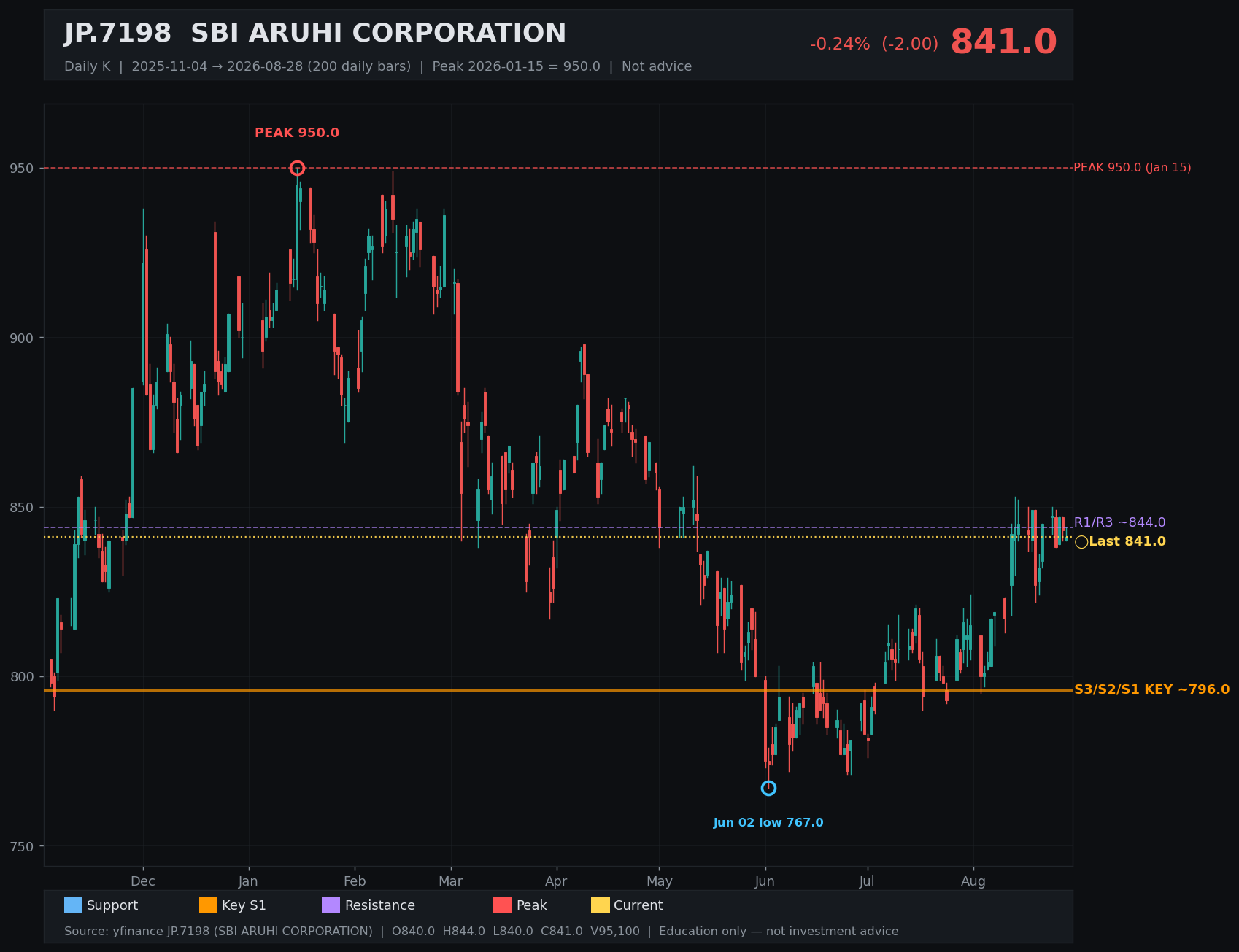Select the "Jul" x-axis month label
The width and height of the screenshot is (1239, 952).
click(867, 881)
